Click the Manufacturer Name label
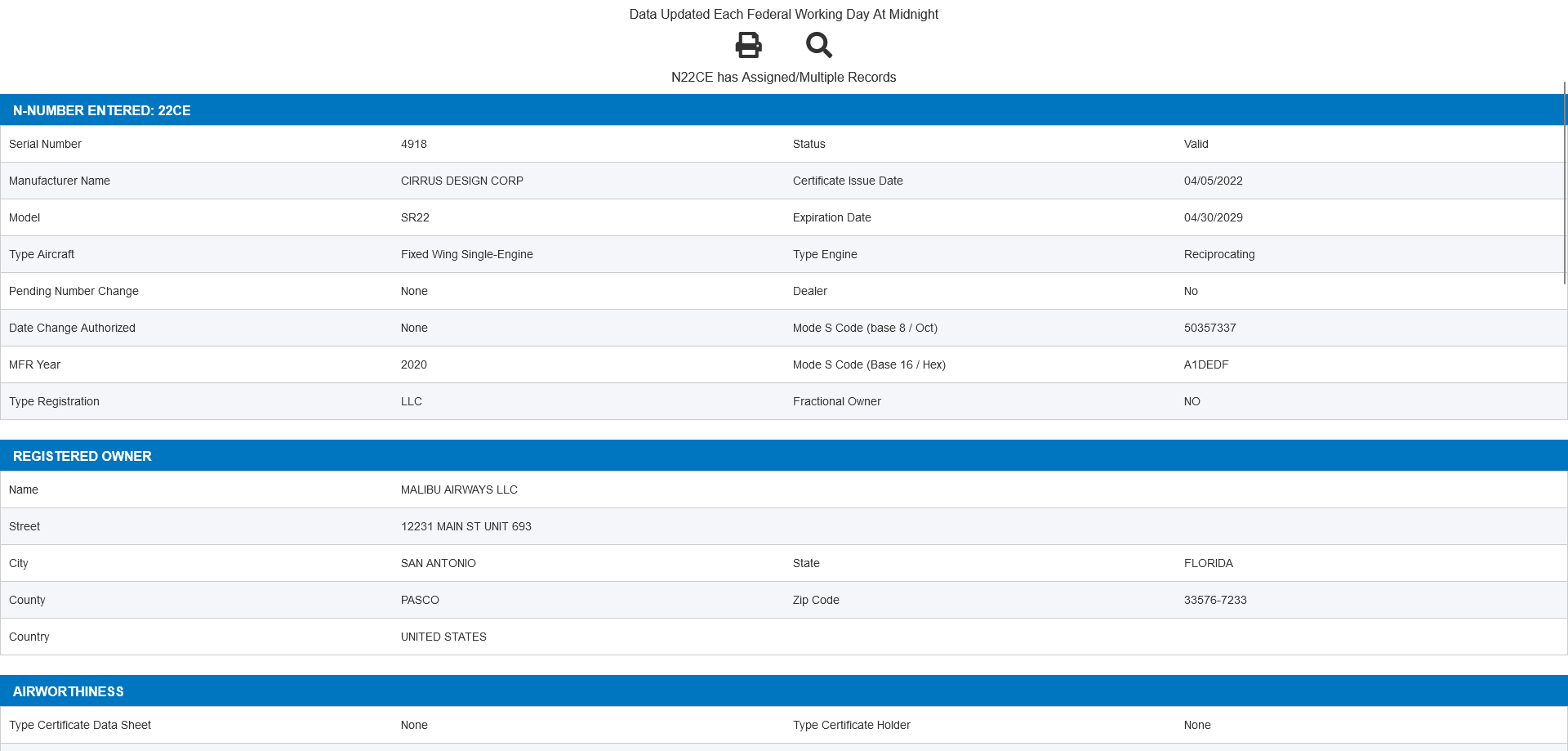 [x=60, y=181]
